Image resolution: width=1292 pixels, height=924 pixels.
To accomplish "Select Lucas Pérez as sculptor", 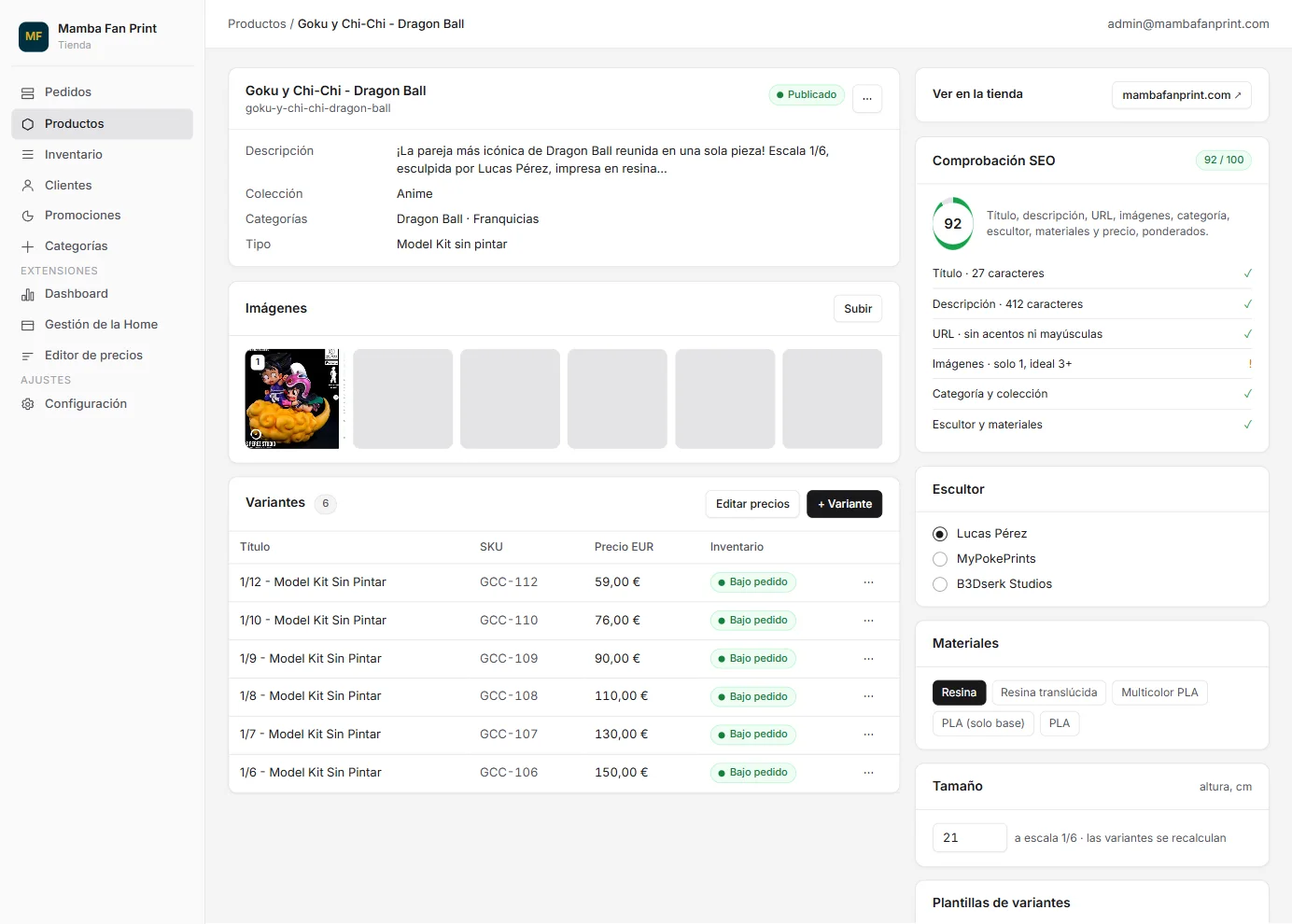I will pyautogui.click(x=940, y=534).
